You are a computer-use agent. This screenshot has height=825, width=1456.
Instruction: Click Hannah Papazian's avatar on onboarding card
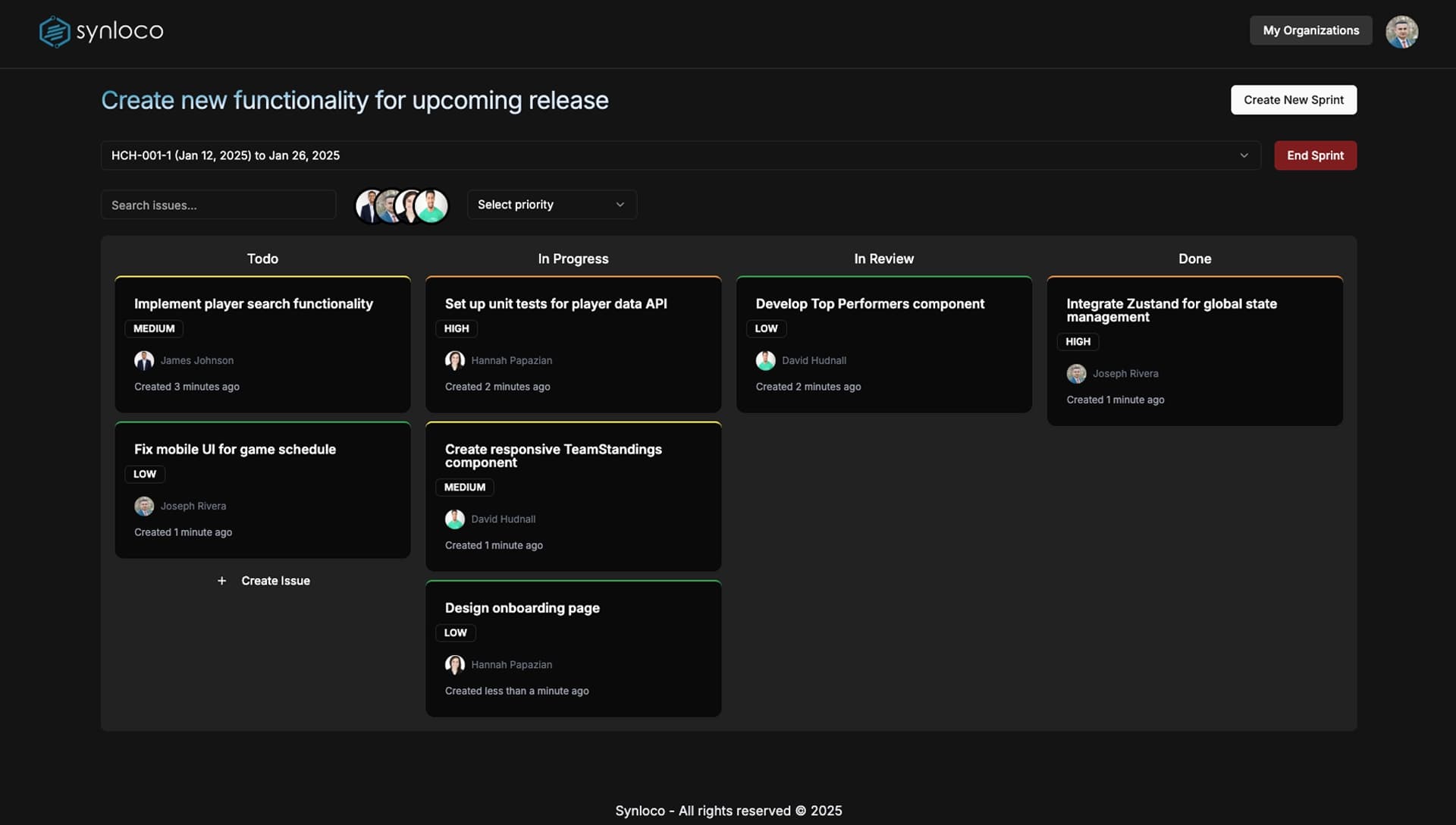click(x=455, y=664)
